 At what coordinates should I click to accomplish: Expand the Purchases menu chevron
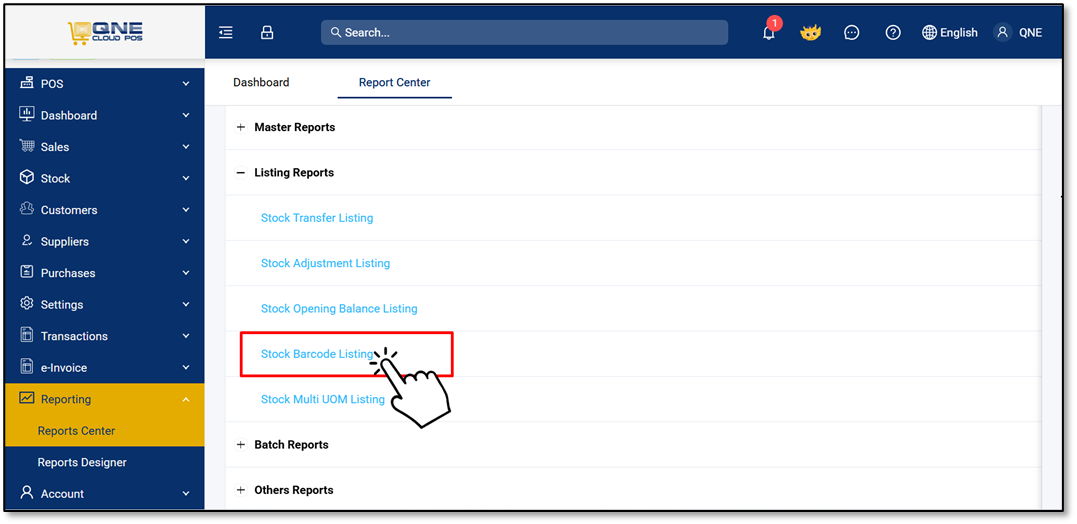(185, 273)
